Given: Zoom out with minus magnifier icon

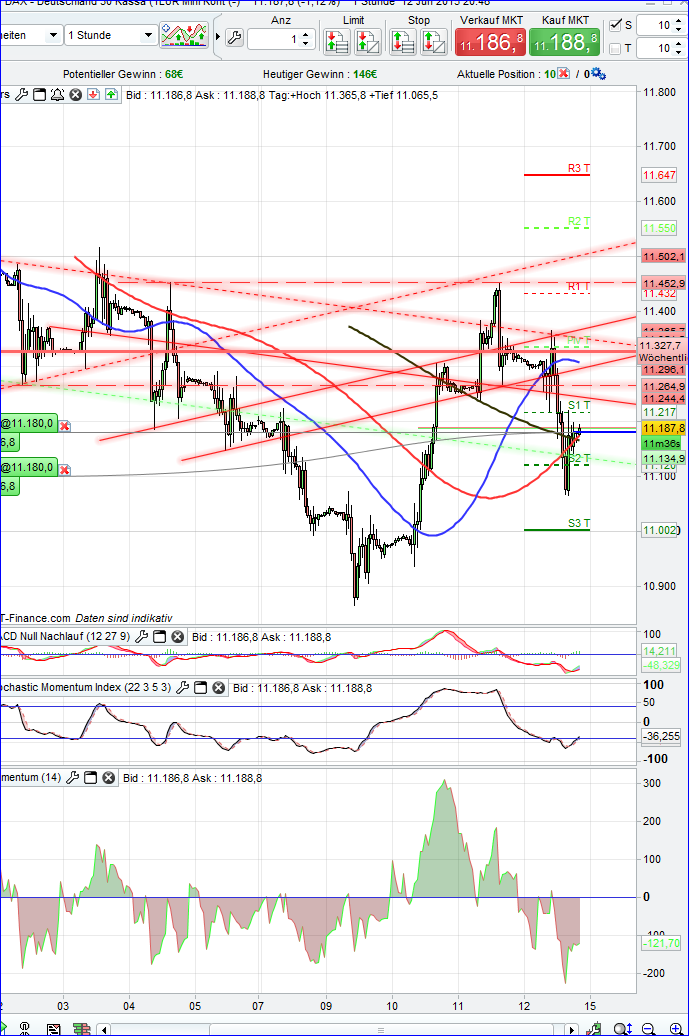Looking at the screenshot, I should tap(649, 1029).
